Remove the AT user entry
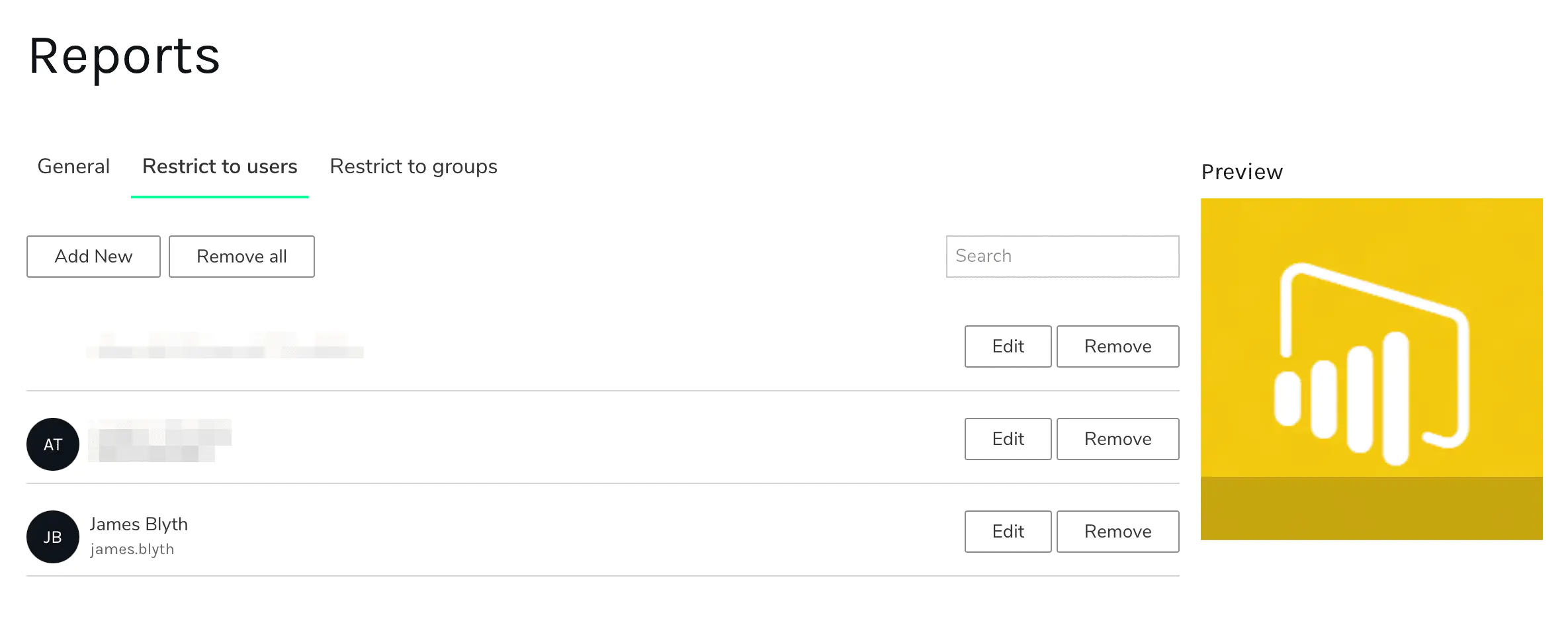 coord(1117,439)
